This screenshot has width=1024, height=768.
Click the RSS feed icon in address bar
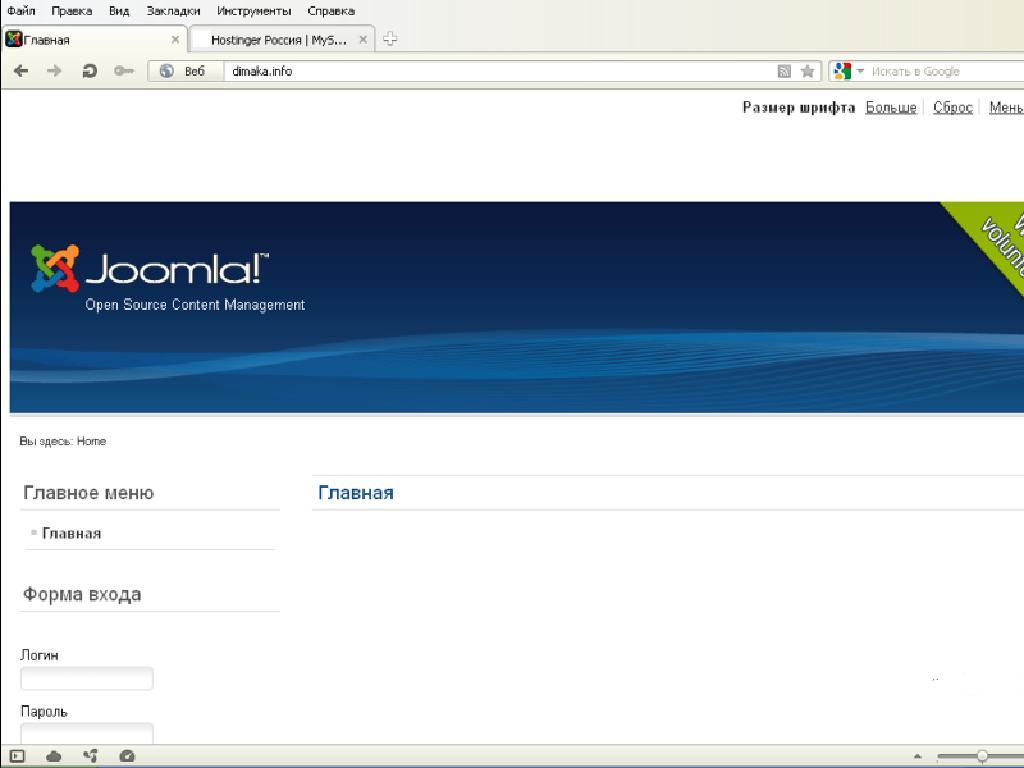coord(784,71)
